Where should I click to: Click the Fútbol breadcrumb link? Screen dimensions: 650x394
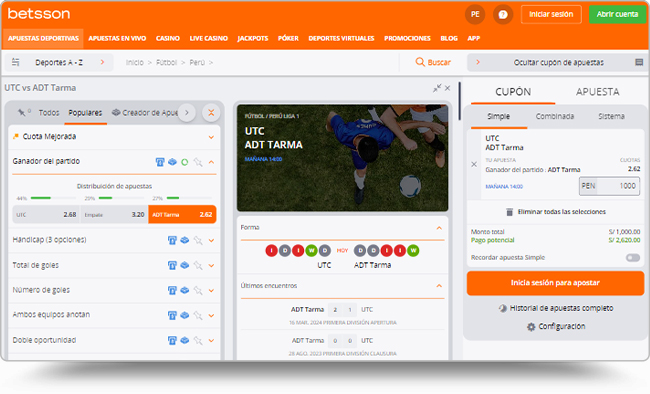click(x=166, y=62)
